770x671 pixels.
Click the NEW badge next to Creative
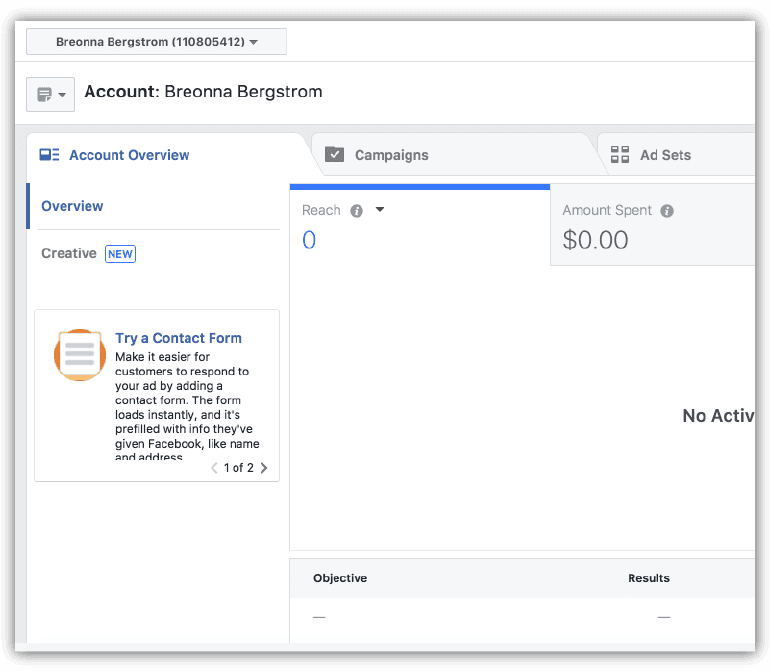click(120, 254)
